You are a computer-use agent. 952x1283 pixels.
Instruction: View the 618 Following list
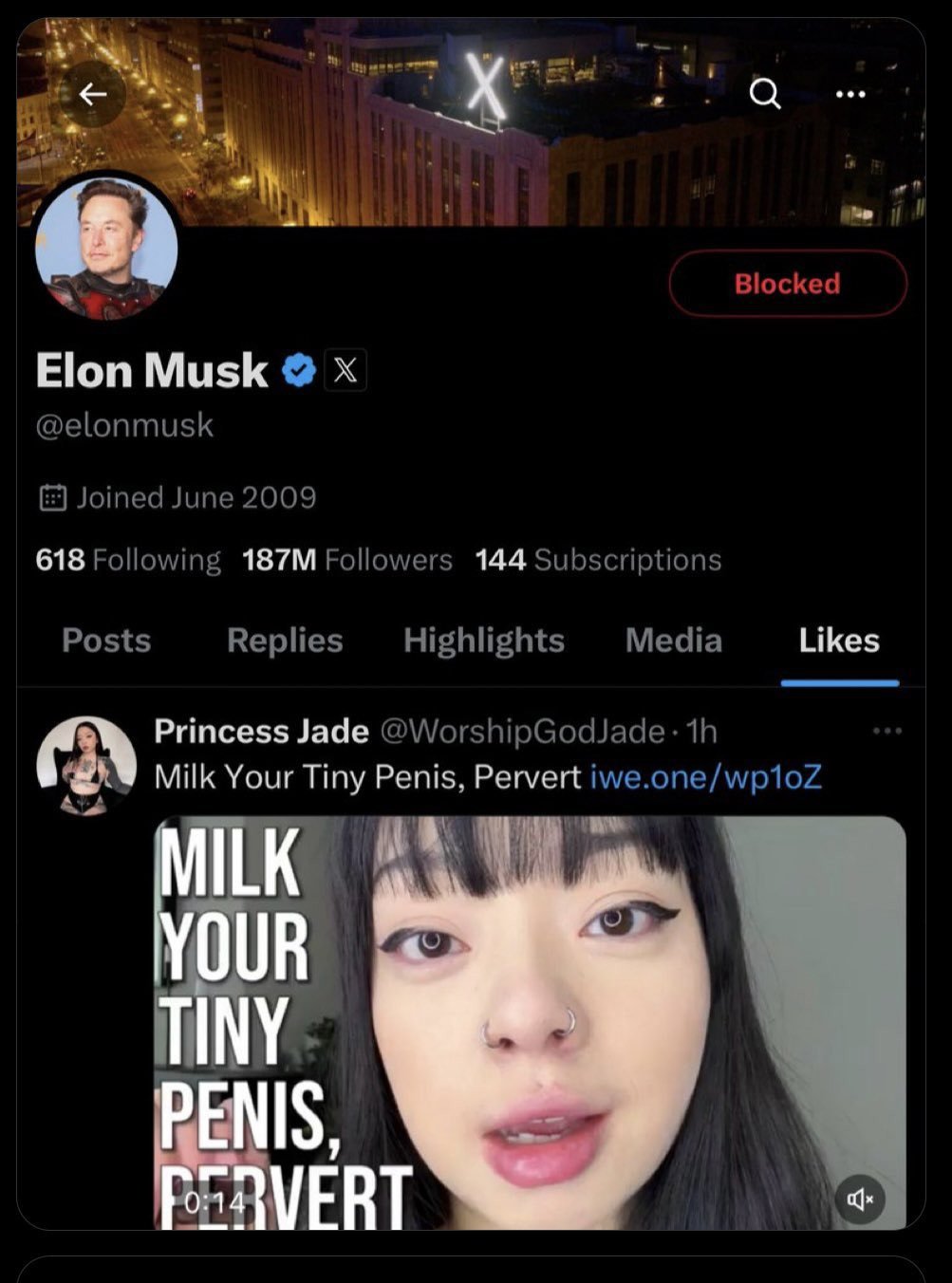pos(128,560)
